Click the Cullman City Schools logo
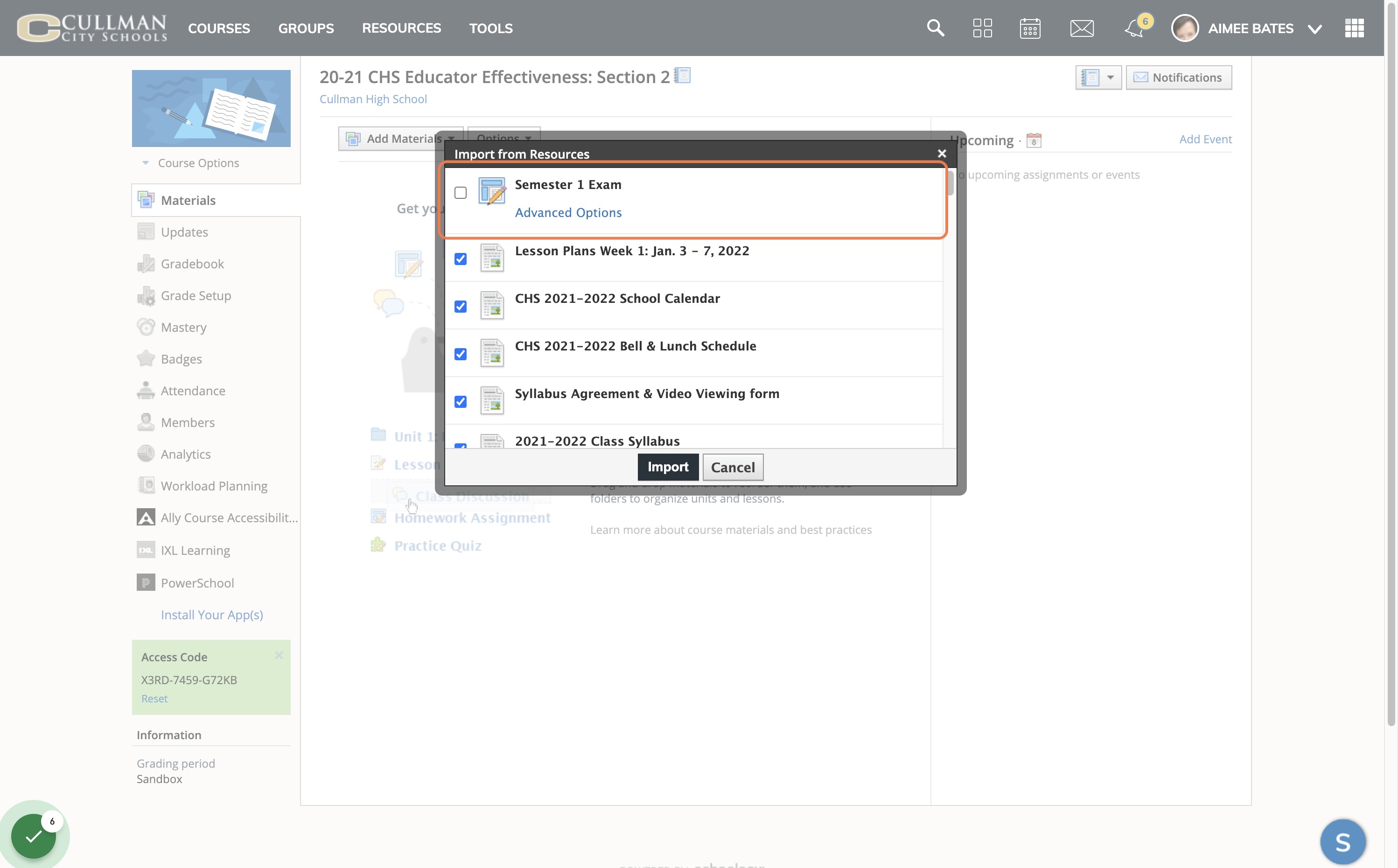This screenshot has height=868, width=1398. [x=92, y=28]
